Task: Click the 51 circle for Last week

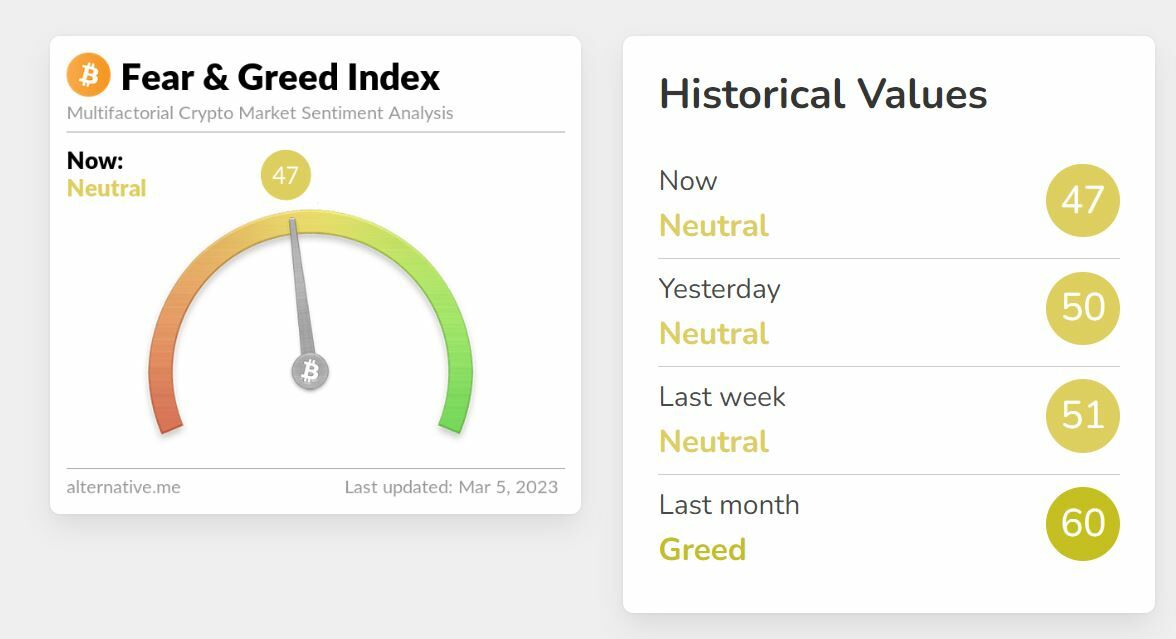Action: point(1082,416)
